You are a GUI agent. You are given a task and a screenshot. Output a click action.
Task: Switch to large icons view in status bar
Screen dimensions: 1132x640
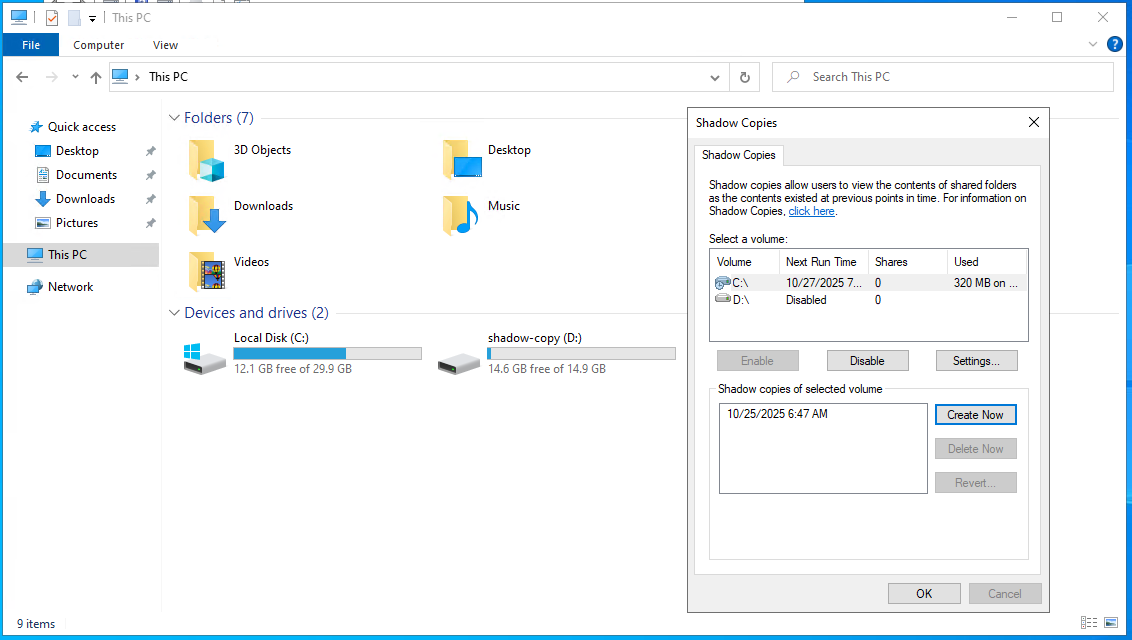[x=1111, y=623]
